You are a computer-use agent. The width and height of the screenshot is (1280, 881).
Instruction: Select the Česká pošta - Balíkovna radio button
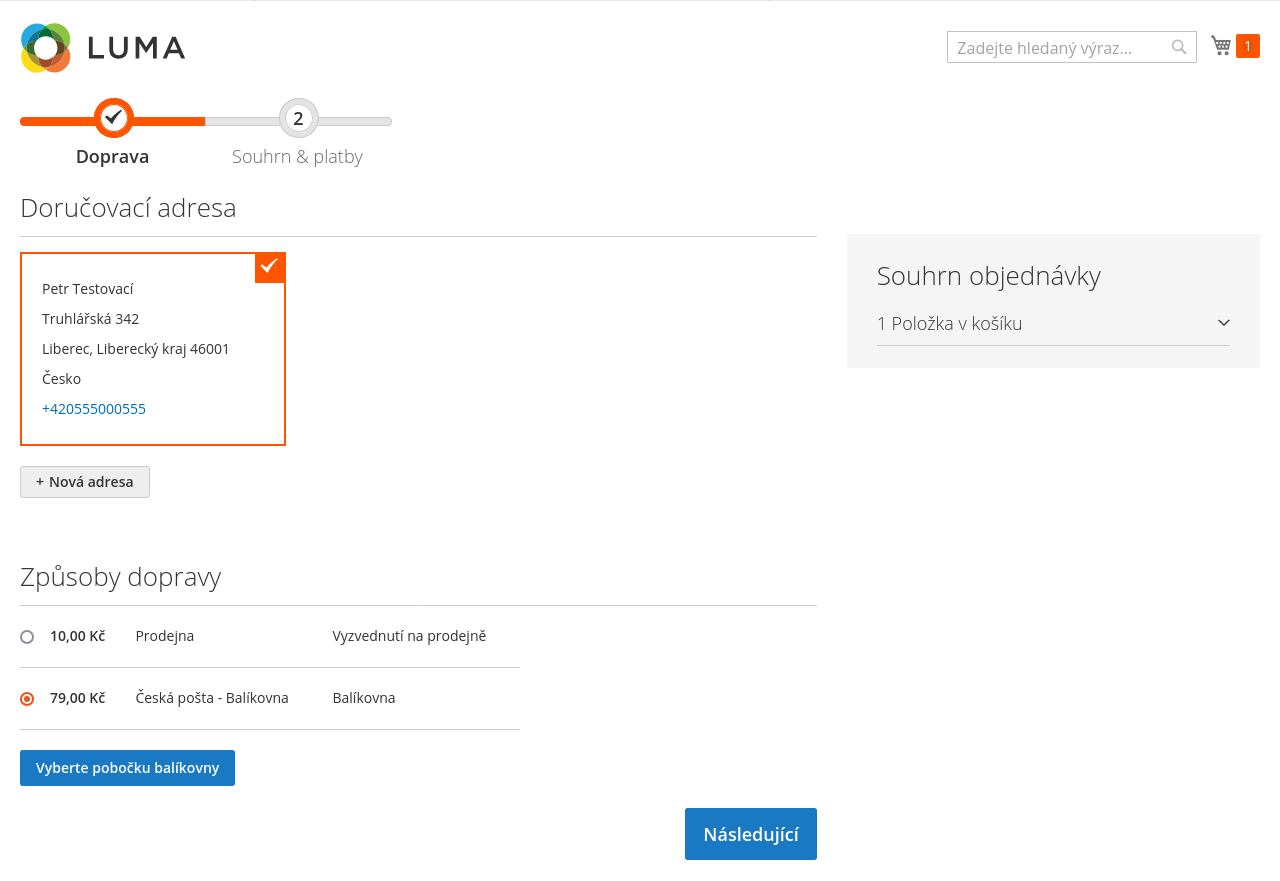(27, 699)
